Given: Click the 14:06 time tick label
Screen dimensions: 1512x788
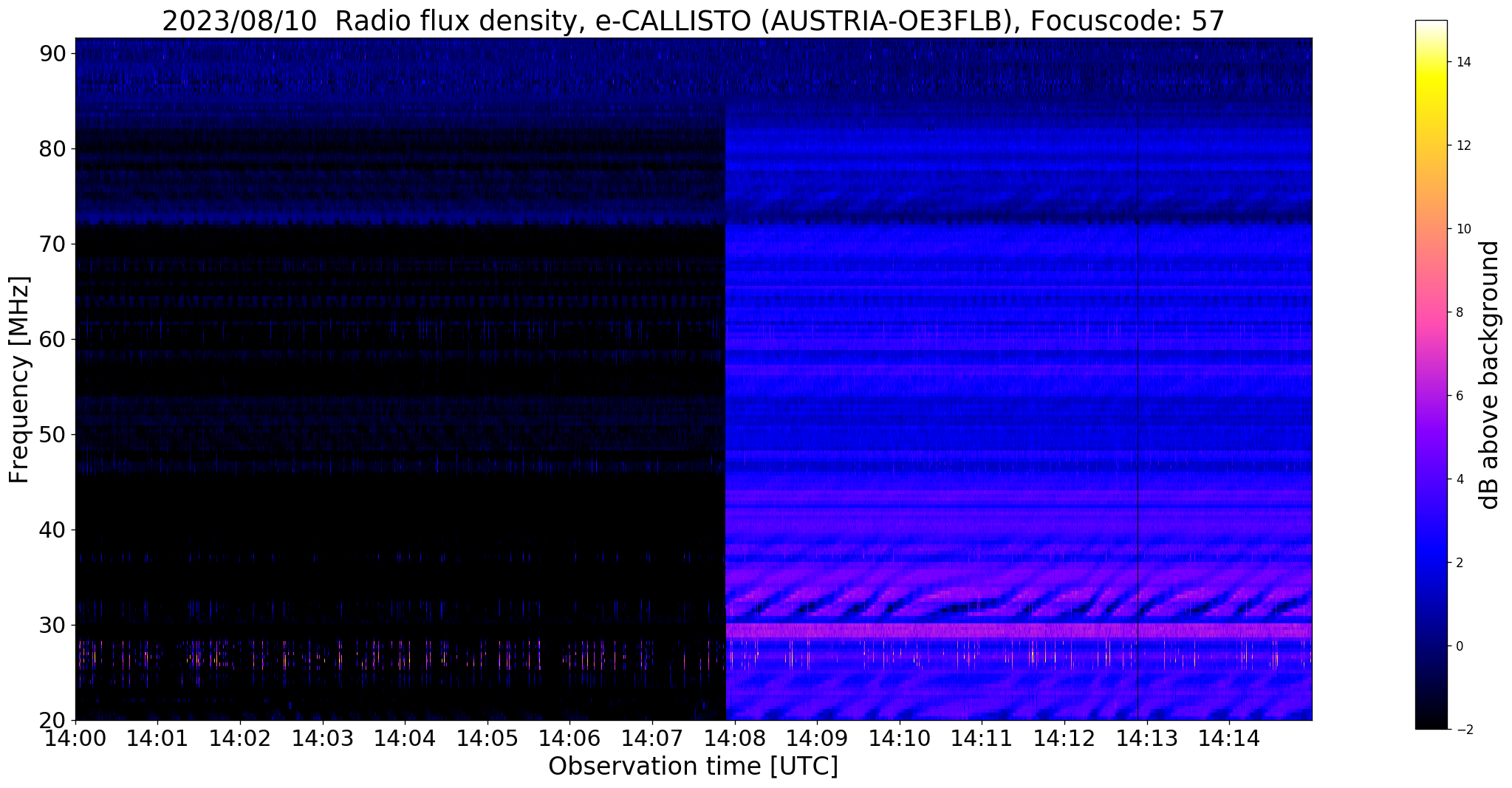Looking at the screenshot, I should coord(569,737).
